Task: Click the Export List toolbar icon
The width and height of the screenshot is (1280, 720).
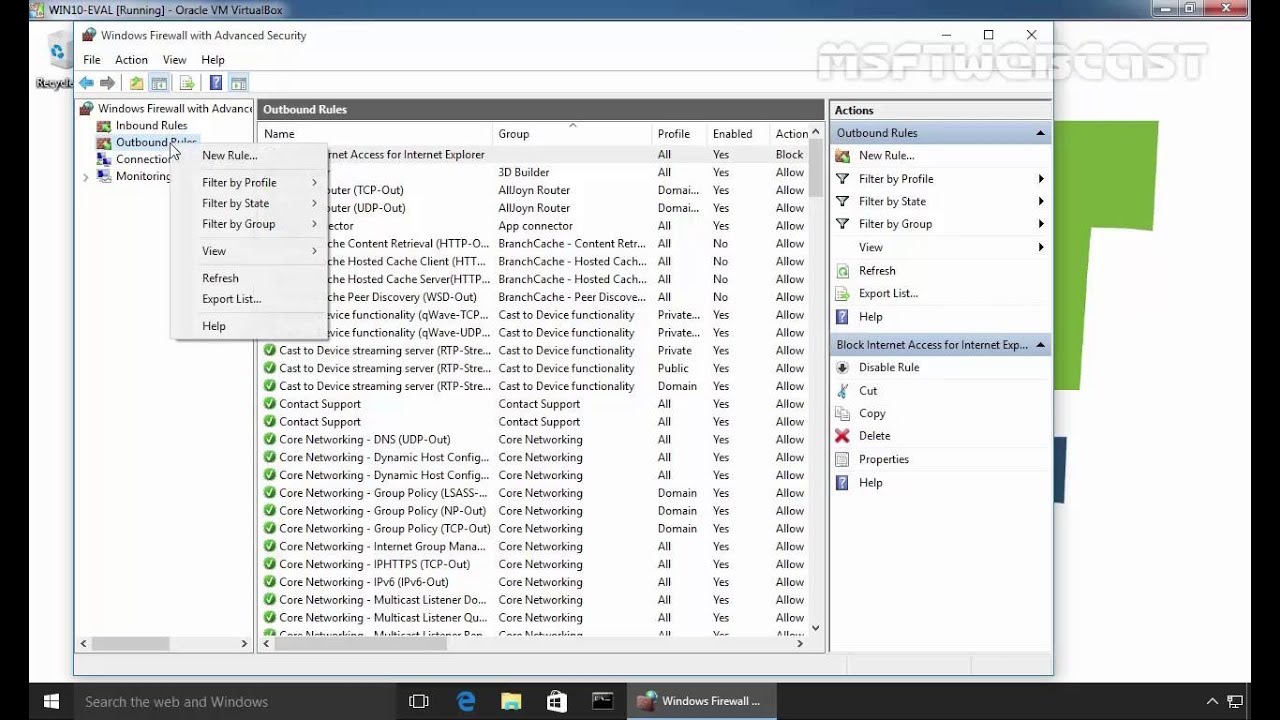Action: click(x=186, y=83)
